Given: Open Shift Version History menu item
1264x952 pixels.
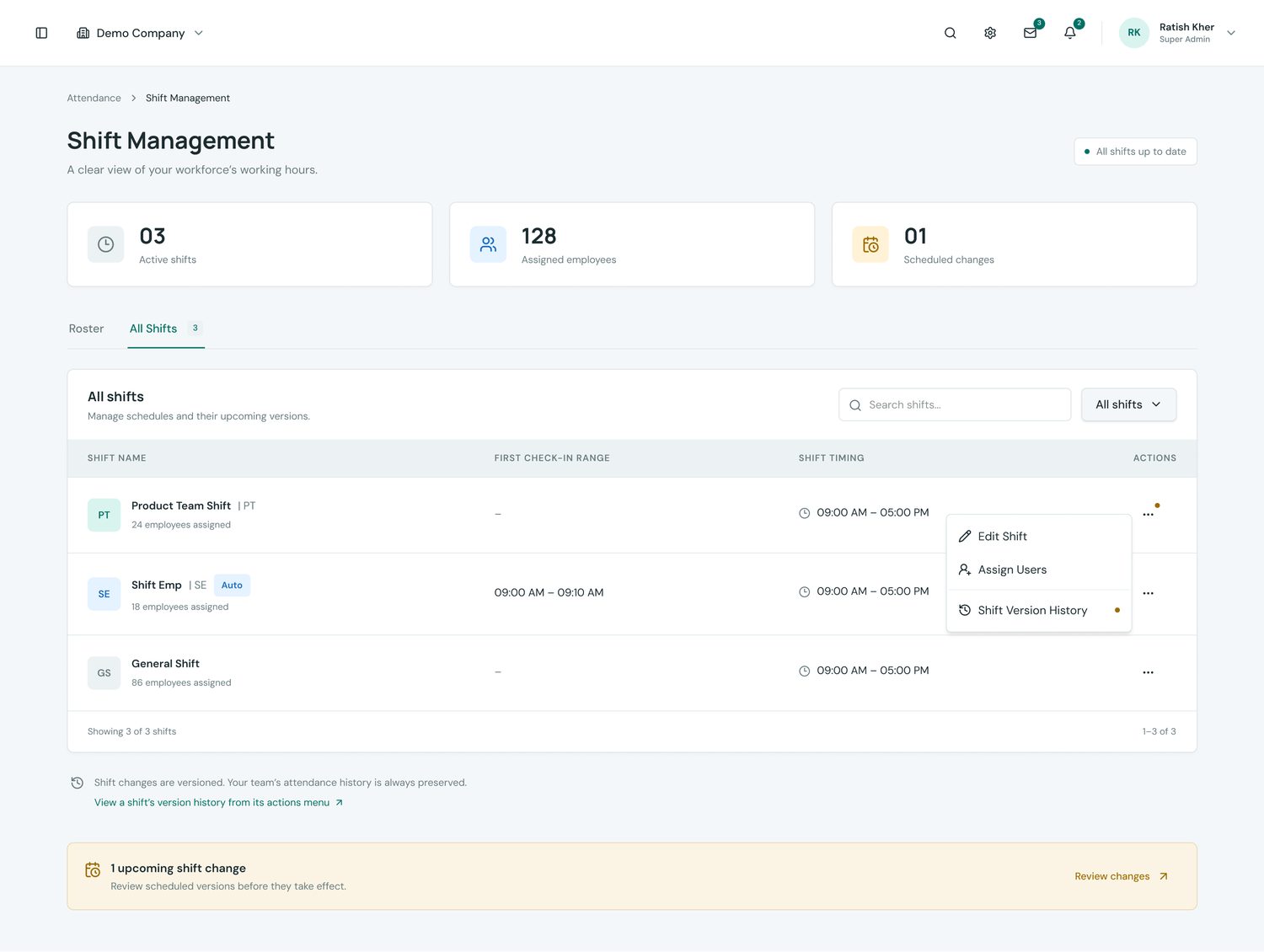Looking at the screenshot, I should [1038, 610].
